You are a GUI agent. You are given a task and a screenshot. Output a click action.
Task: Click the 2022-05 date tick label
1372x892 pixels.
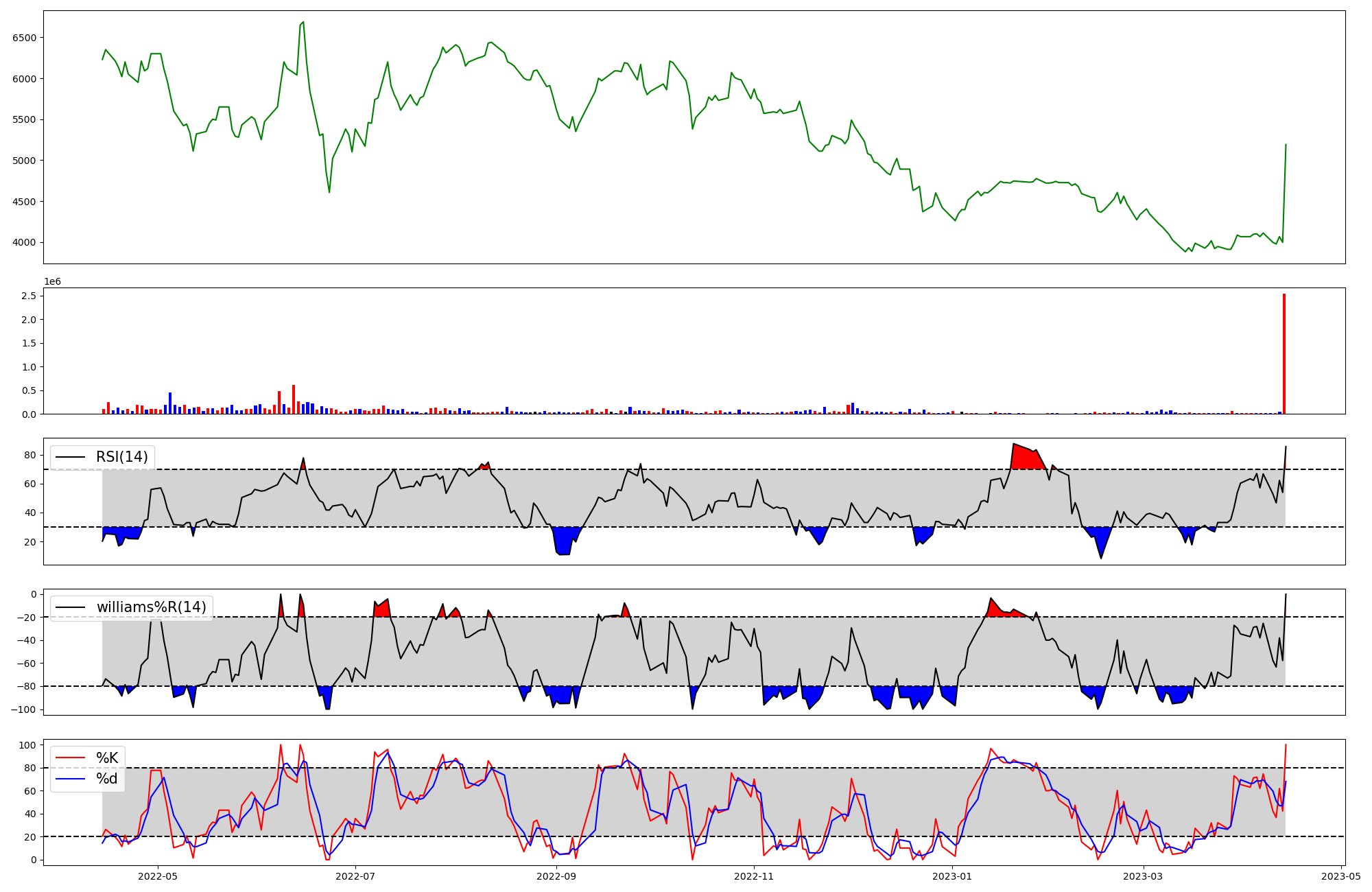coord(158,876)
